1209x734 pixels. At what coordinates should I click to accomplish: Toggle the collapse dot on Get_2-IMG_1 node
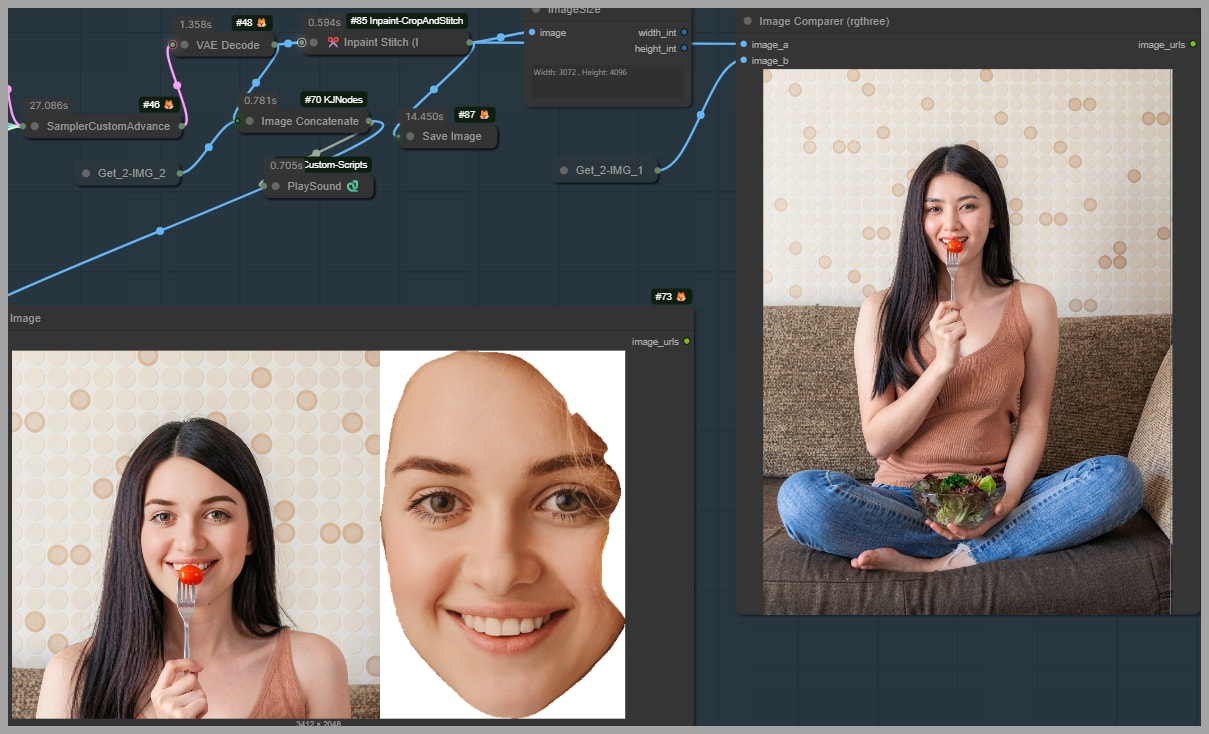[564, 171]
